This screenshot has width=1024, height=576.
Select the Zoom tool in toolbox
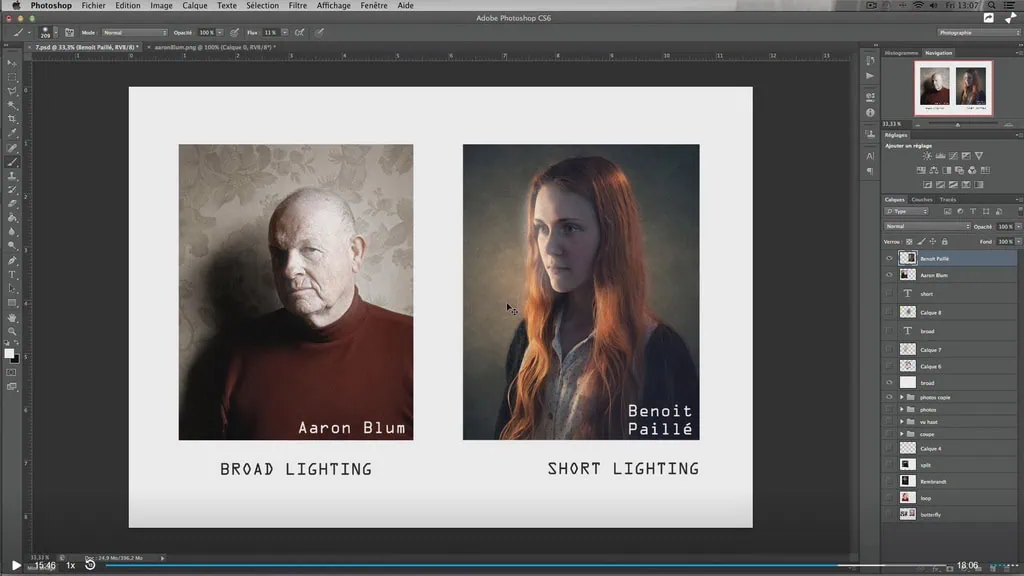tap(12, 331)
